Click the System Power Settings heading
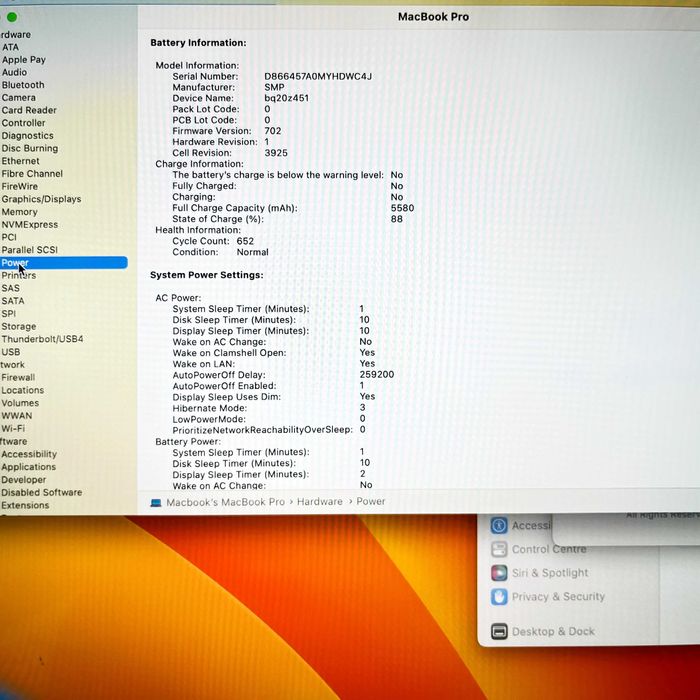The image size is (700, 700). tap(207, 275)
